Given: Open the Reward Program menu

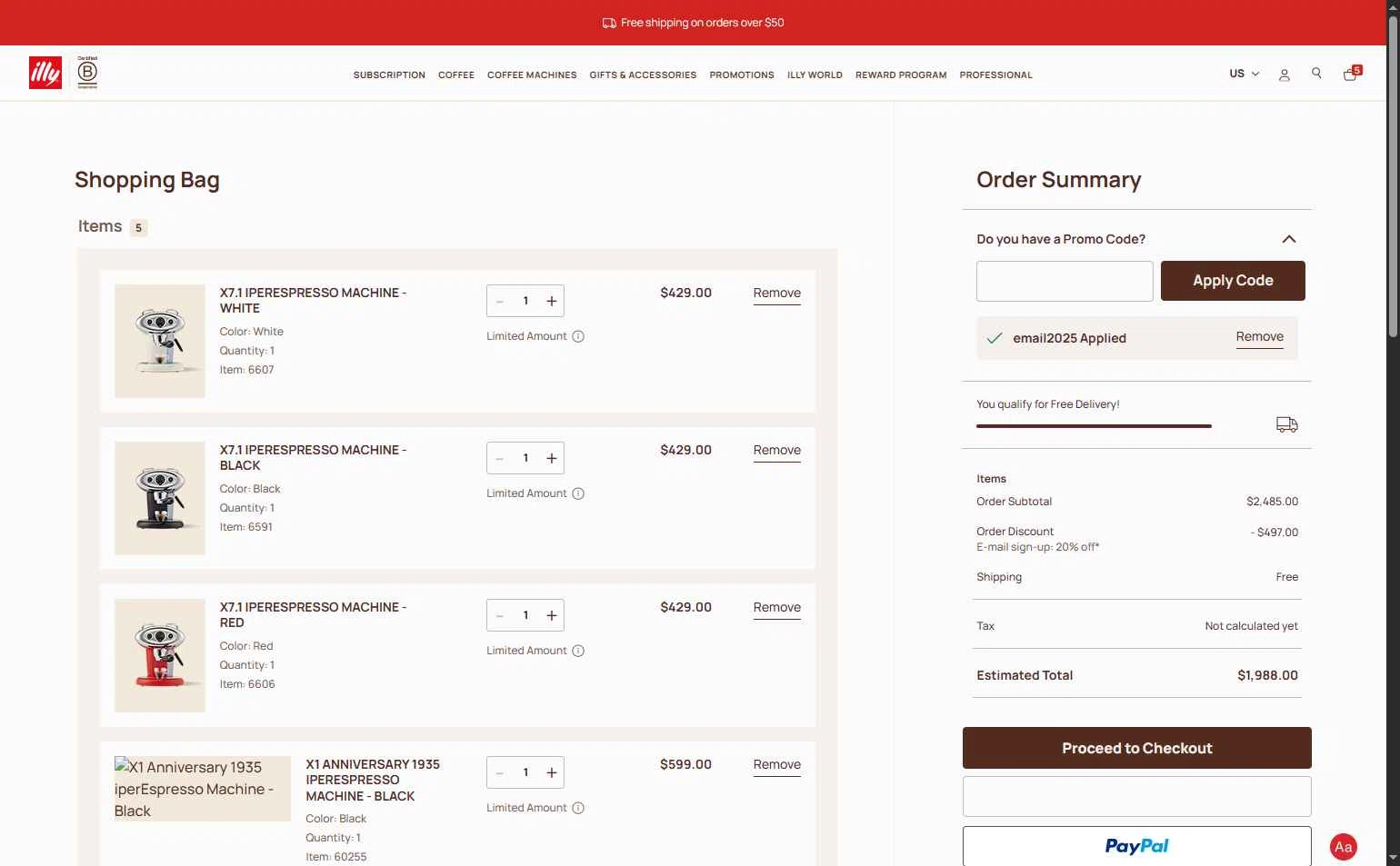Looking at the screenshot, I should tap(901, 75).
